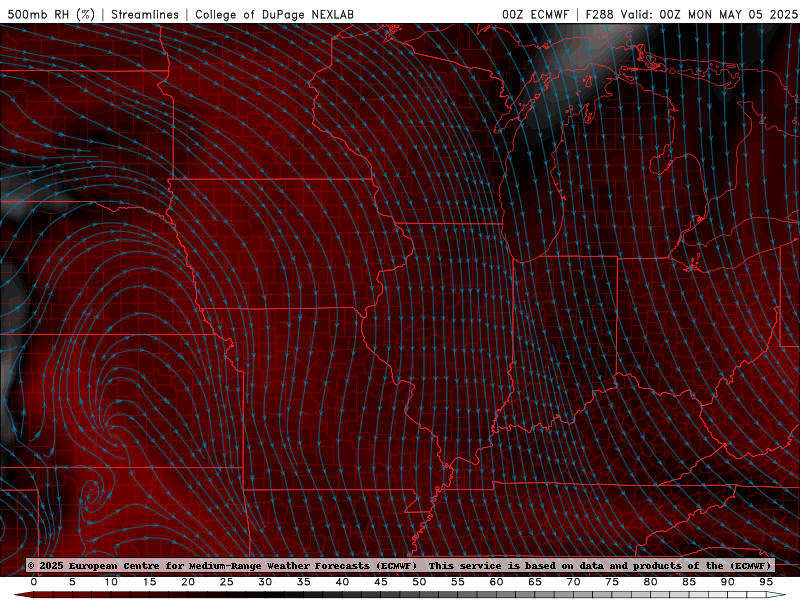Click the '95' value on the colorbar scale
The height and width of the screenshot is (600, 800).
tap(766, 582)
